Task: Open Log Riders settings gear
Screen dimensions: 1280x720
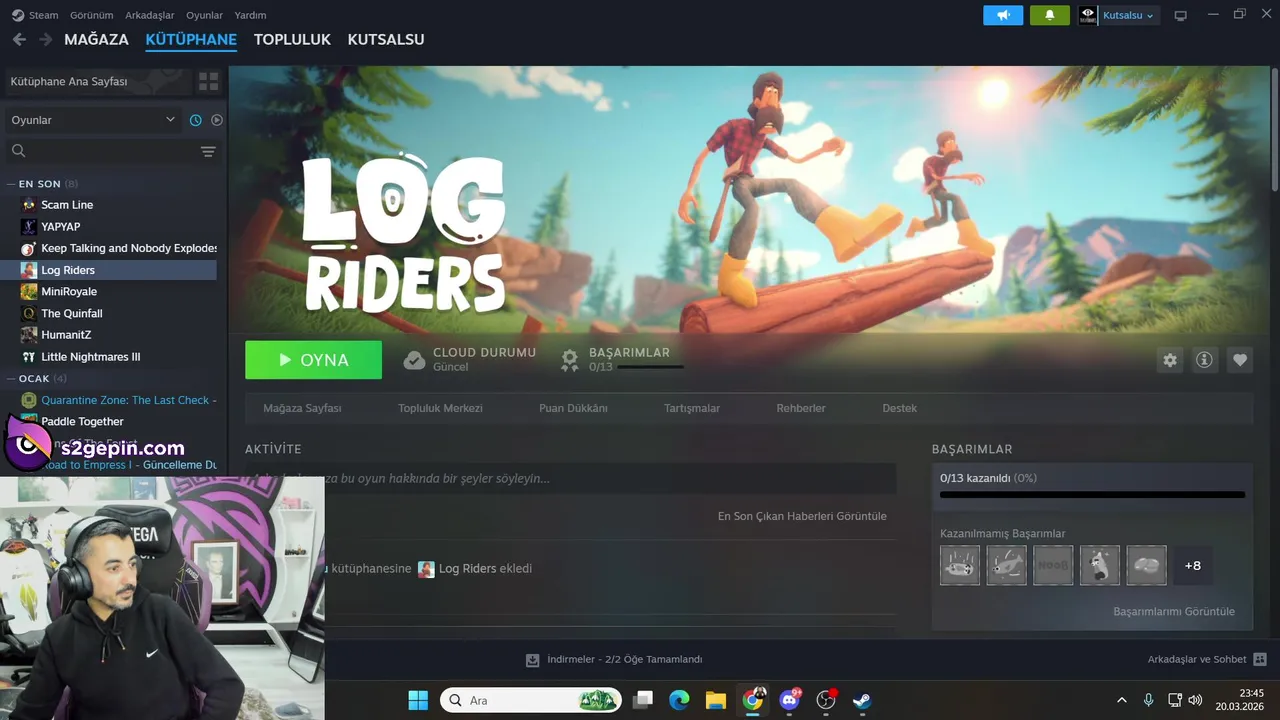Action: (1170, 360)
